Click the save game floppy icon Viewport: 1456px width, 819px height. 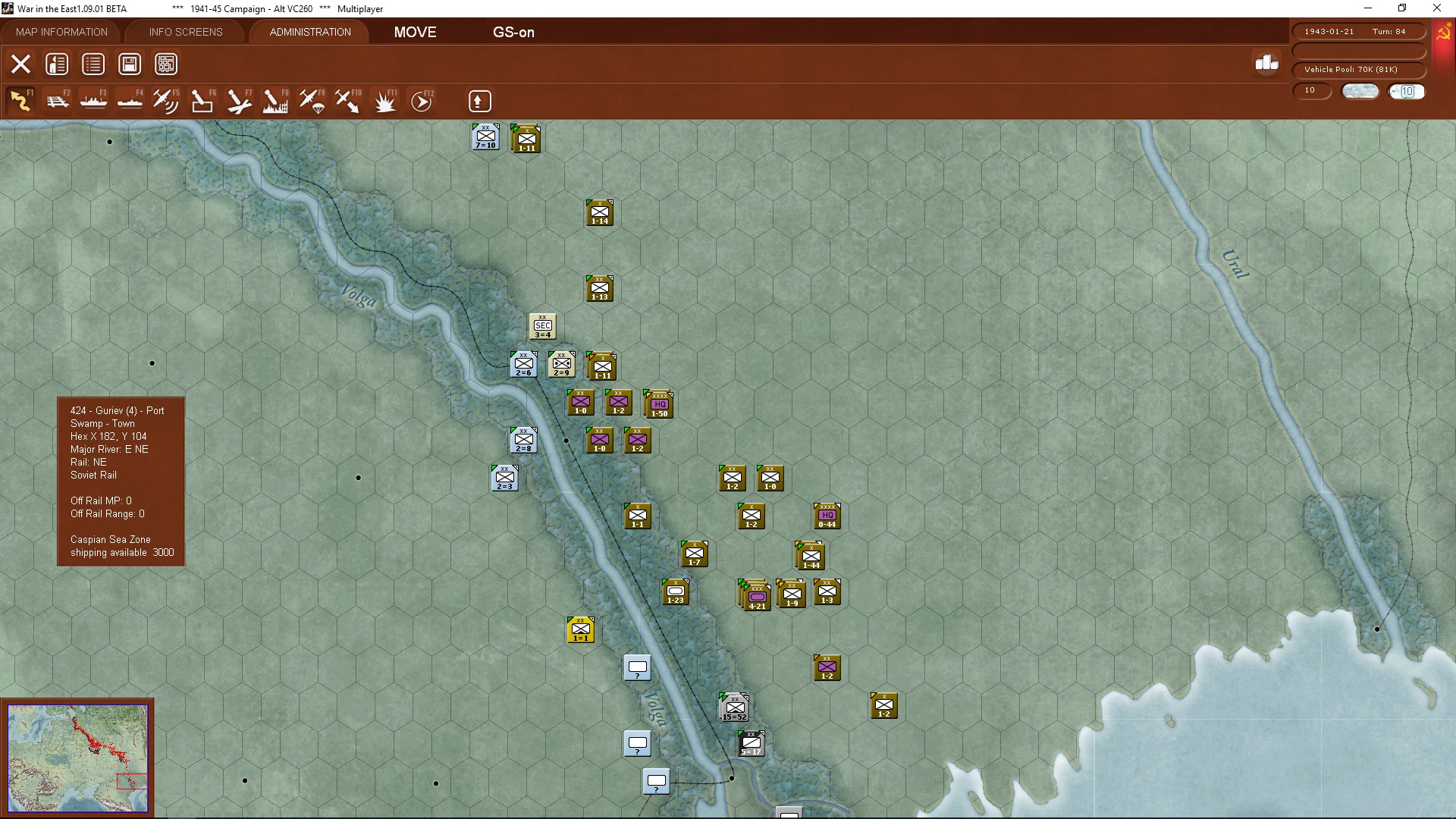pyautogui.click(x=130, y=64)
